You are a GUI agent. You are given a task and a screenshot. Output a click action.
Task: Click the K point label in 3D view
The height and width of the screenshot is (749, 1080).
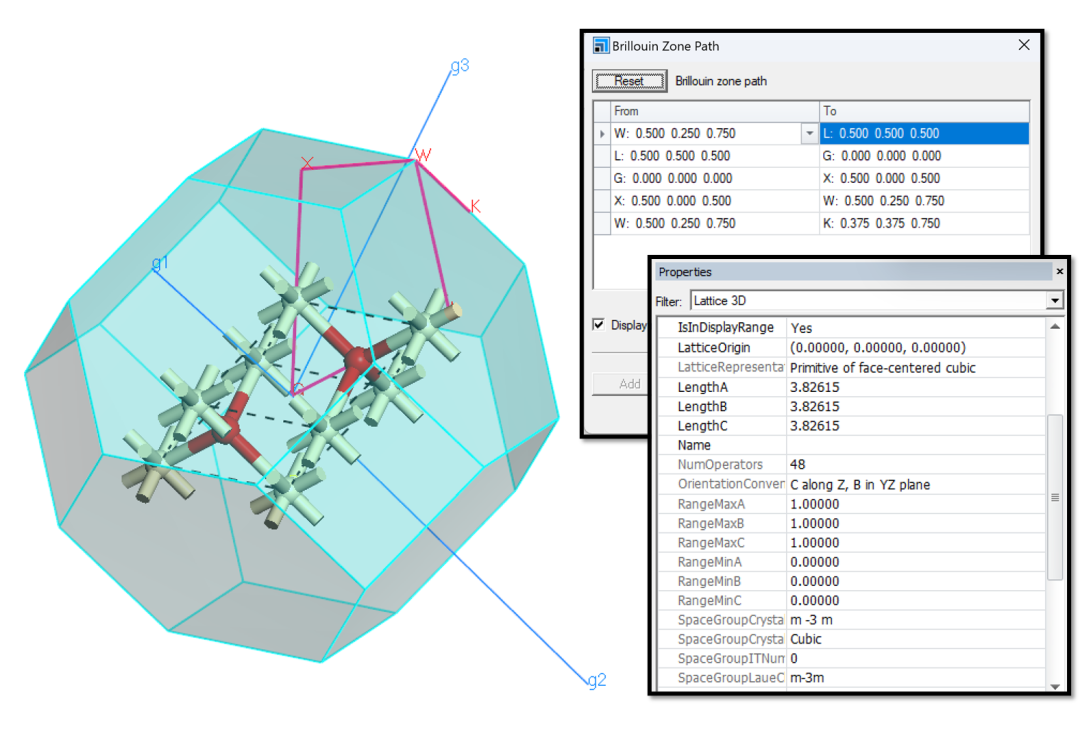475,206
